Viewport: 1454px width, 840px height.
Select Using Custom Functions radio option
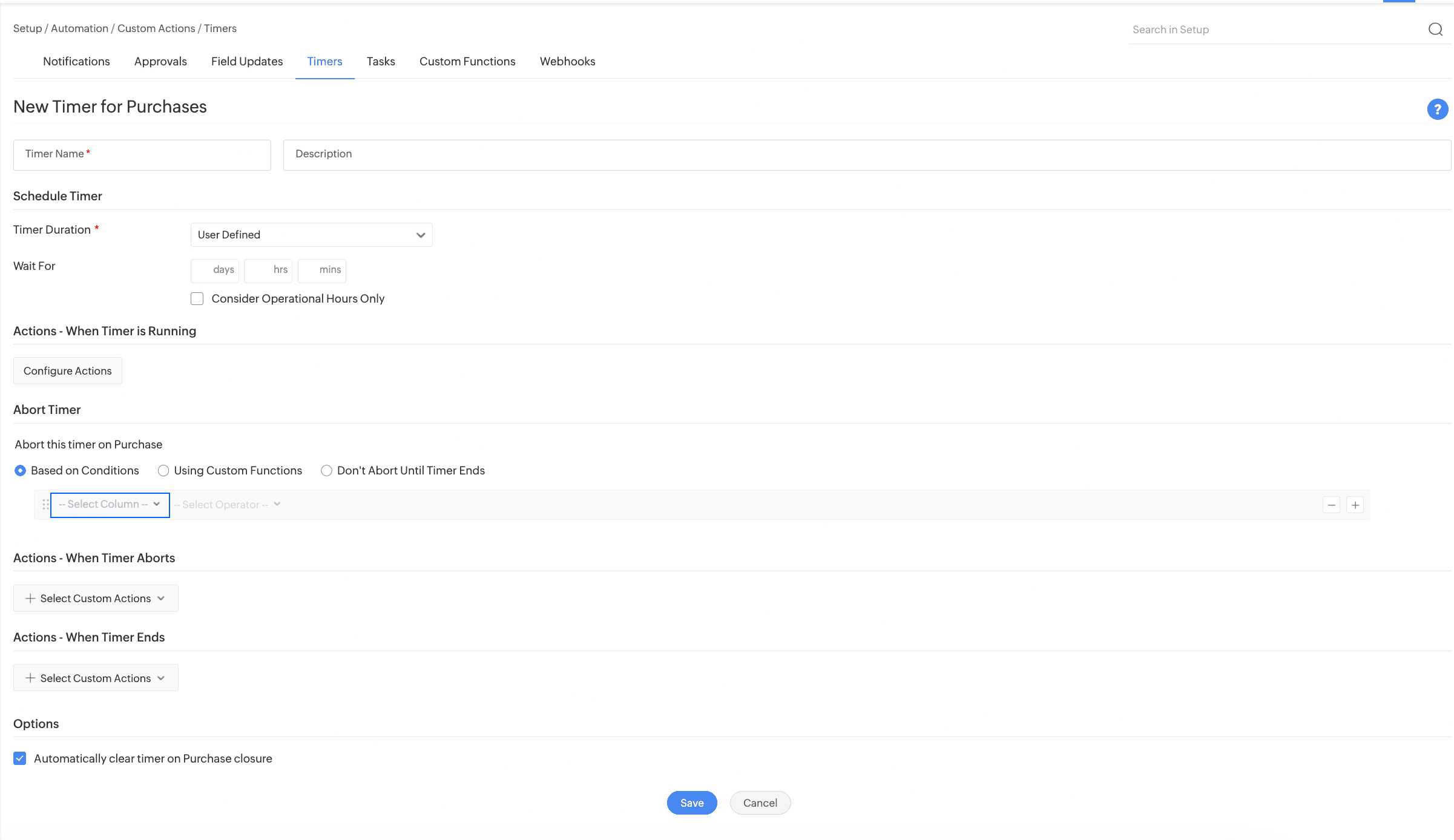pyautogui.click(x=163, y=471)
